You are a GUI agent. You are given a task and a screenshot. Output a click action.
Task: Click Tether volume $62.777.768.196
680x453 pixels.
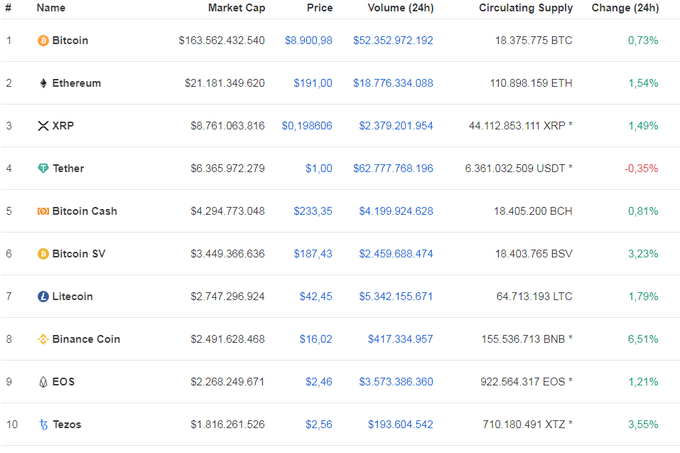point(393,169)
